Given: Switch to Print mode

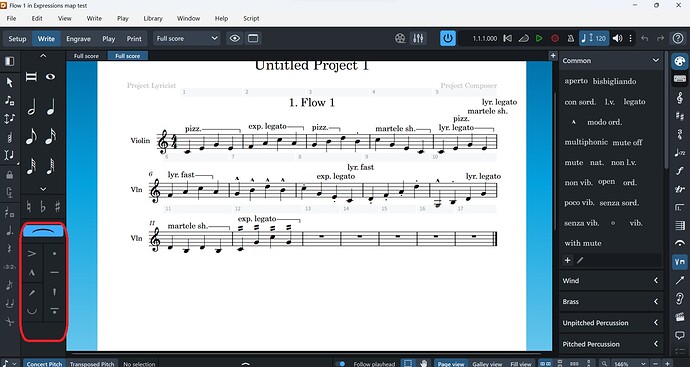Looking at the screenshot, I should [134, 39].
